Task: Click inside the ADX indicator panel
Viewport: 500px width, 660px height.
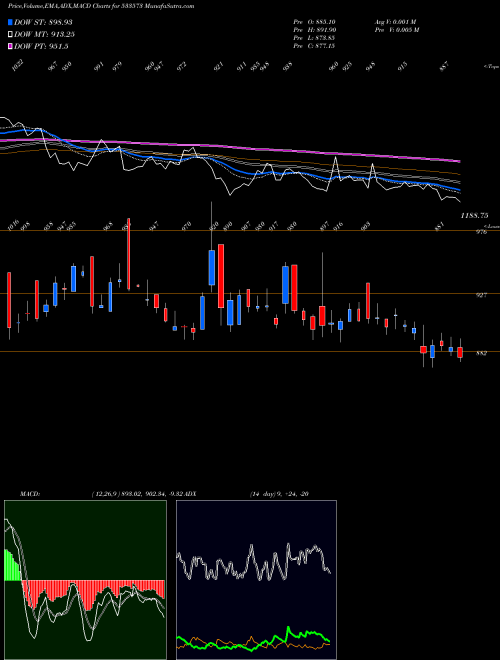Action: pos(256,580)
